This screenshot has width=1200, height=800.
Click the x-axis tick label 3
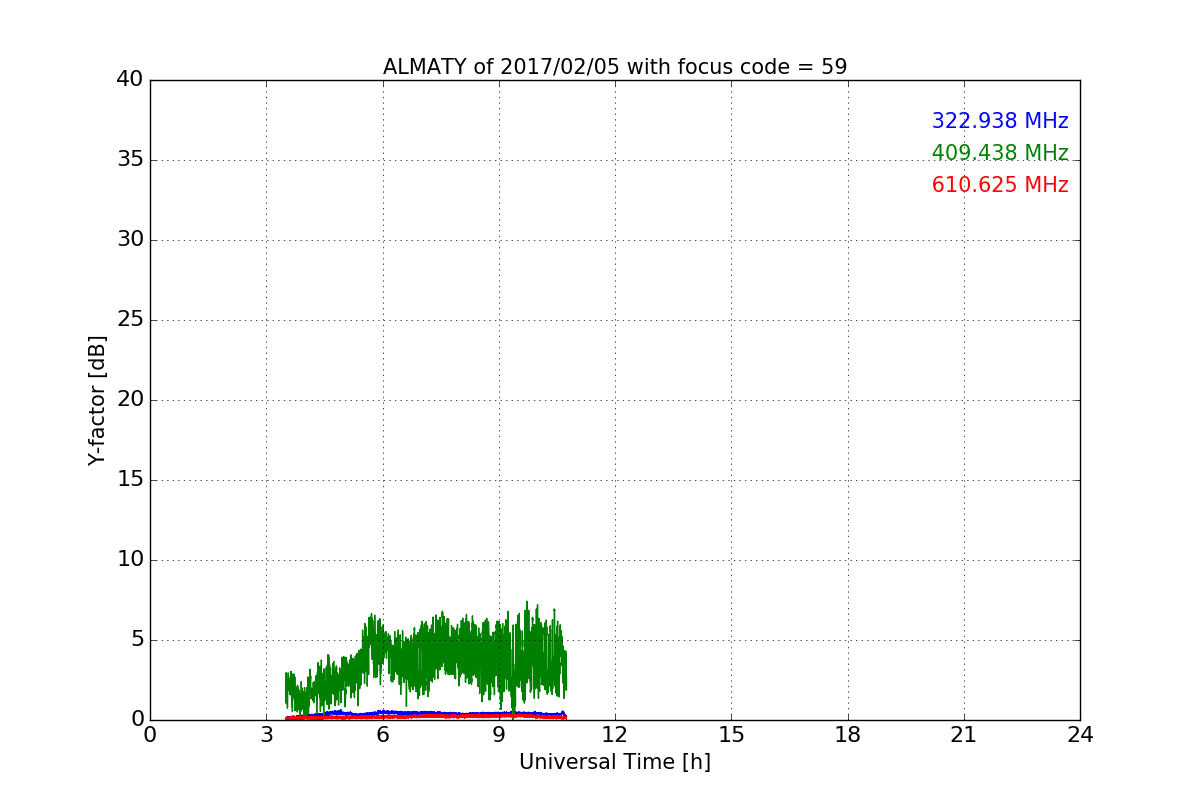point(266,735)
